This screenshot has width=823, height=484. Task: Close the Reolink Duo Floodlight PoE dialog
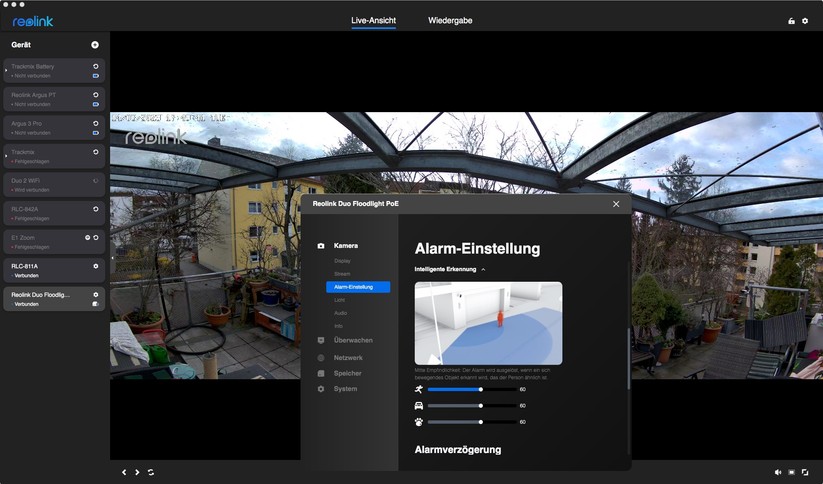pos(616,204)
